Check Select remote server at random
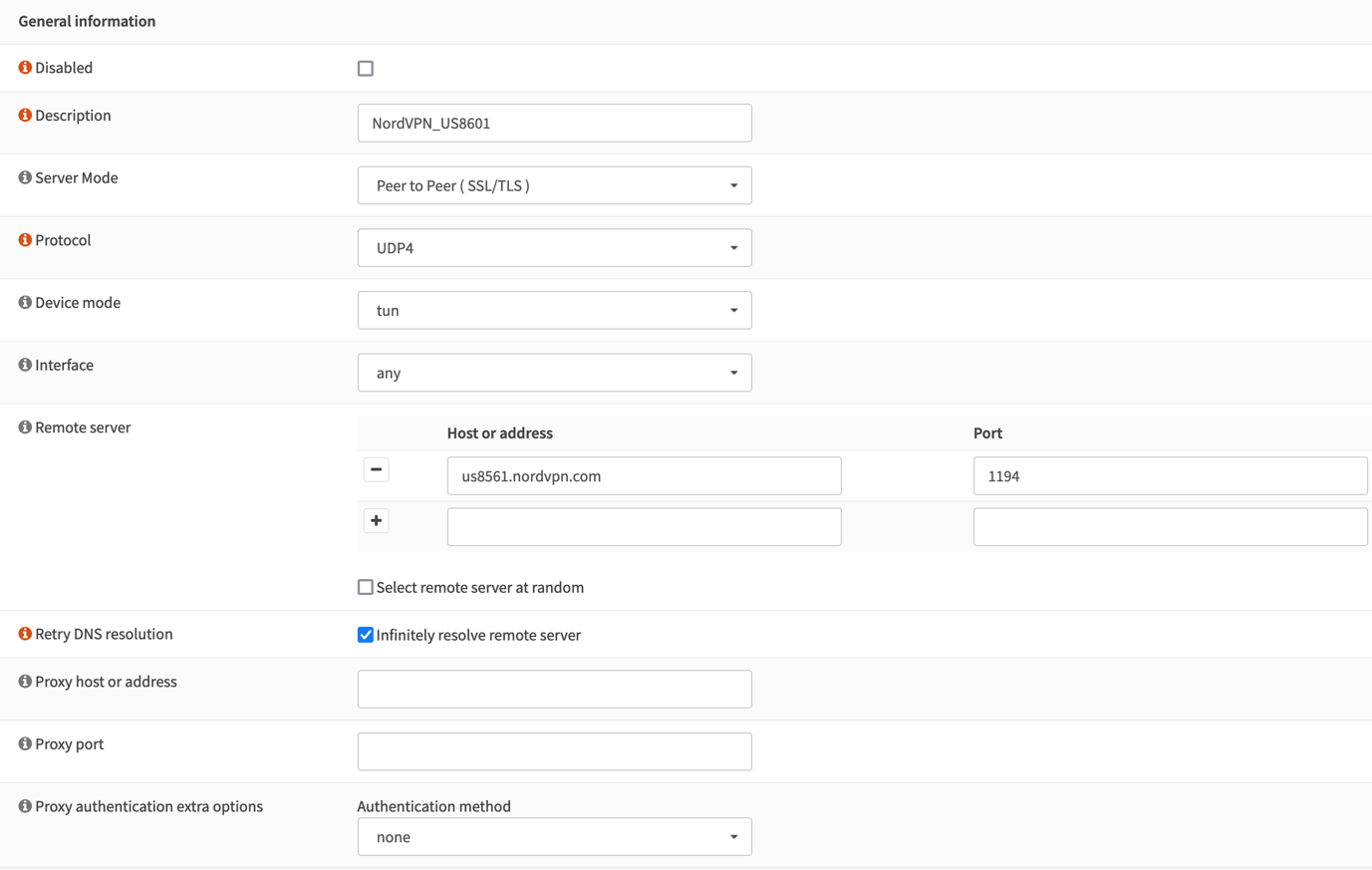This screenshot has width=1372, height=870. (x=365, y=586)
